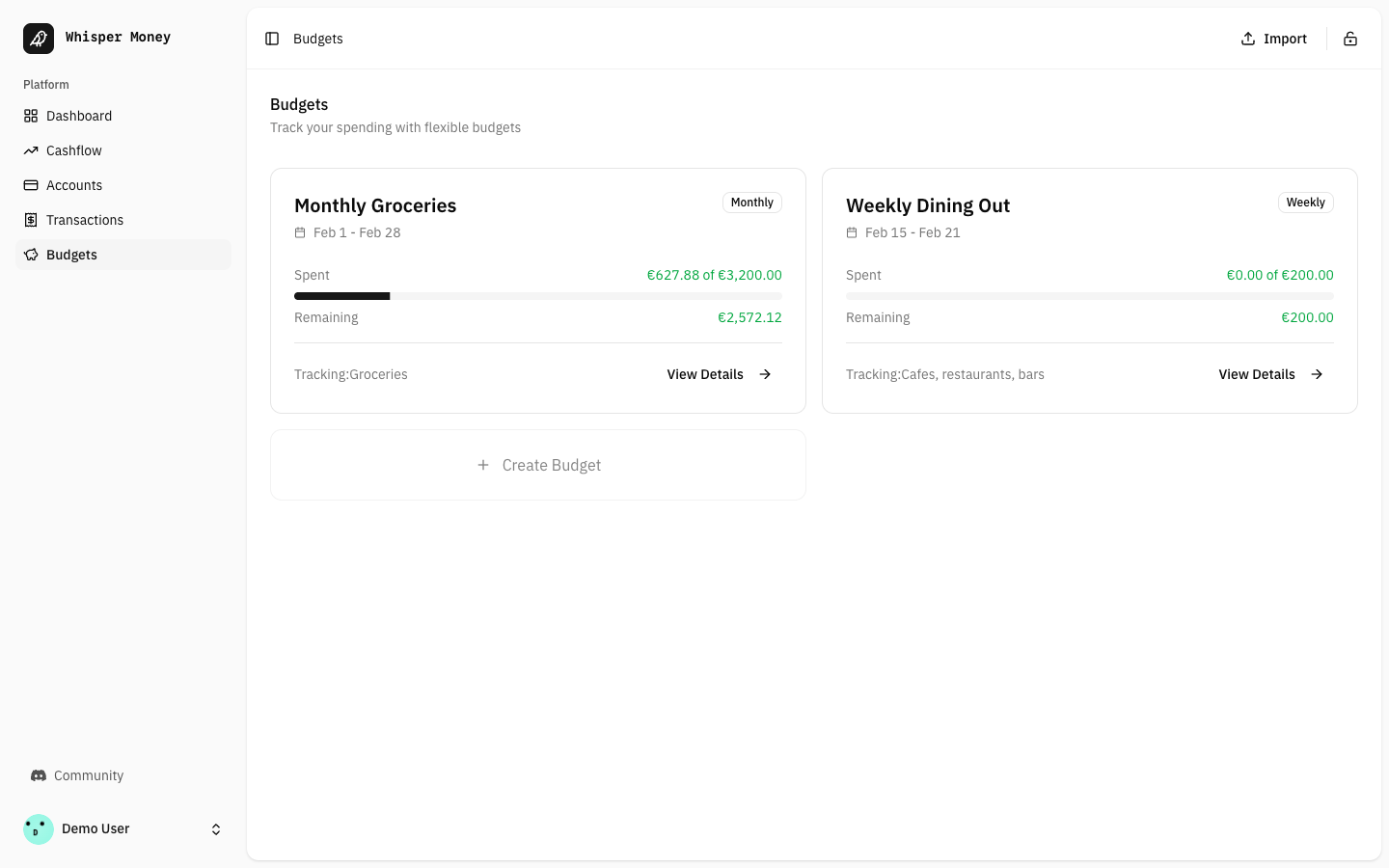This screenshot has width=1389, height=868.
Task: Open Community via the Discord icon
Action: [39, 775]
